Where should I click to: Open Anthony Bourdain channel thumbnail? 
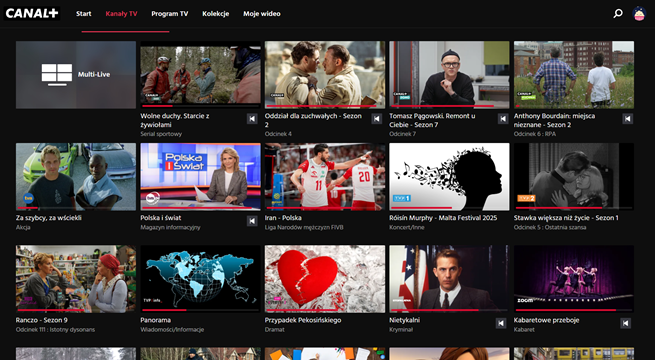tap(574, 75)
